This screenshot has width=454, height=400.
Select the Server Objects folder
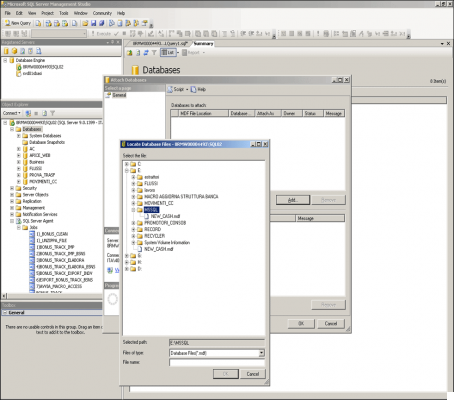[x=35, y=195]
